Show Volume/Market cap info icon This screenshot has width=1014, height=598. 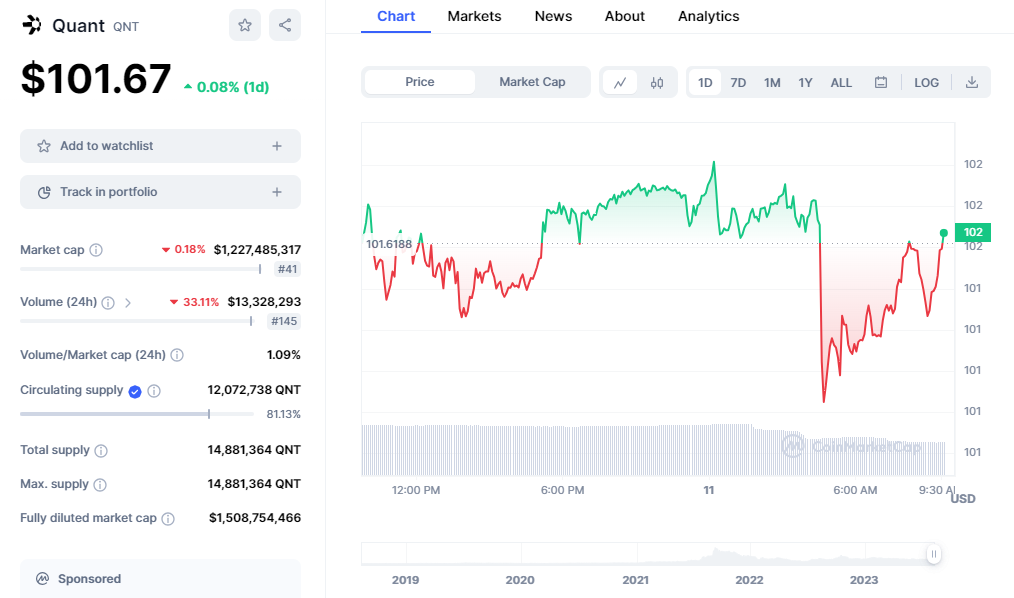[x=177, y=355]
